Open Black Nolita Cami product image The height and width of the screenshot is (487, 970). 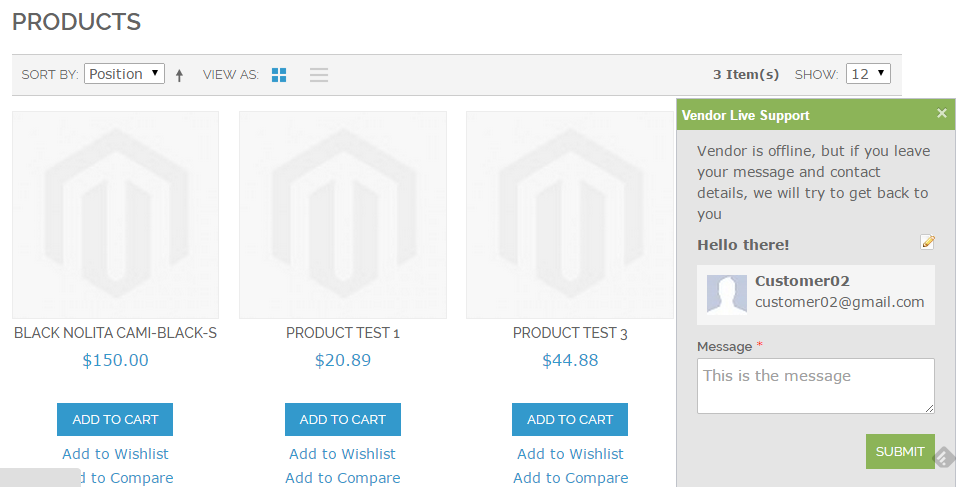click(115, 215)
